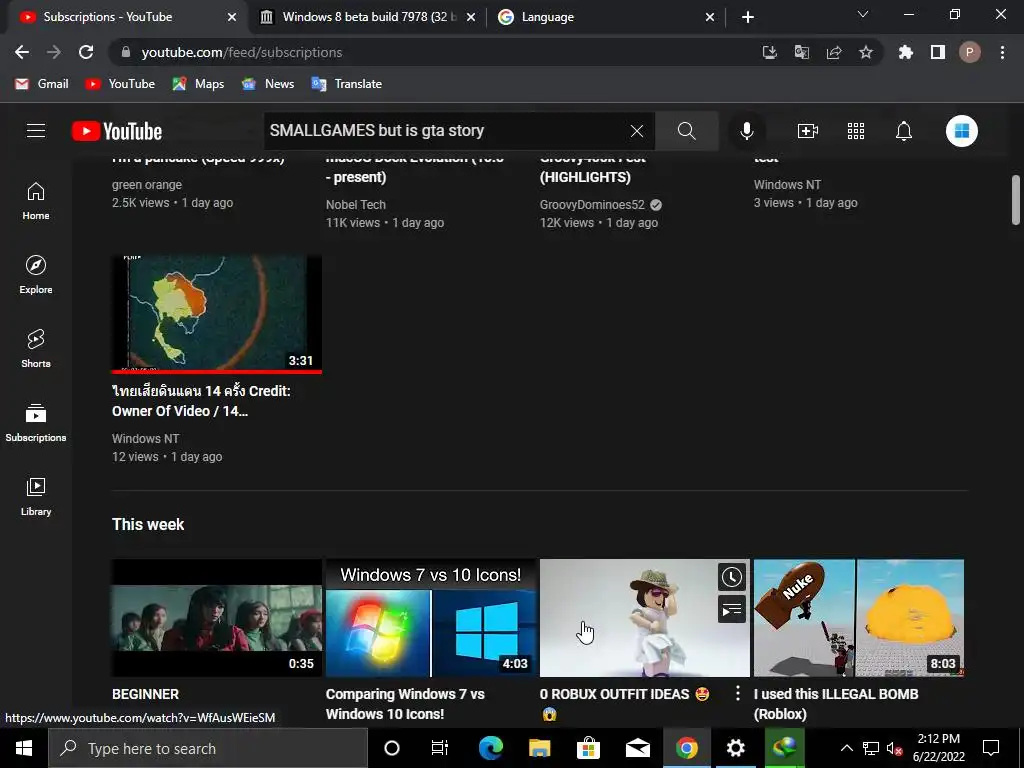1024x768 pixels.
Task: Open the account avatar menu
Action: point(961,131)
